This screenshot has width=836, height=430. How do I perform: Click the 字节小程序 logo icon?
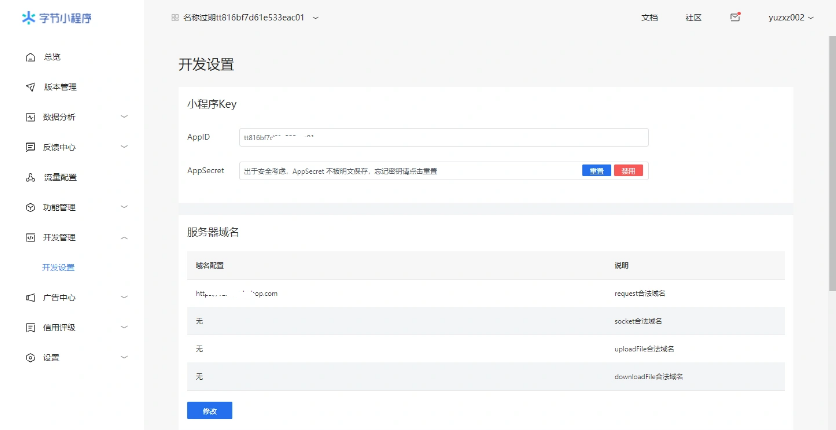28,18
